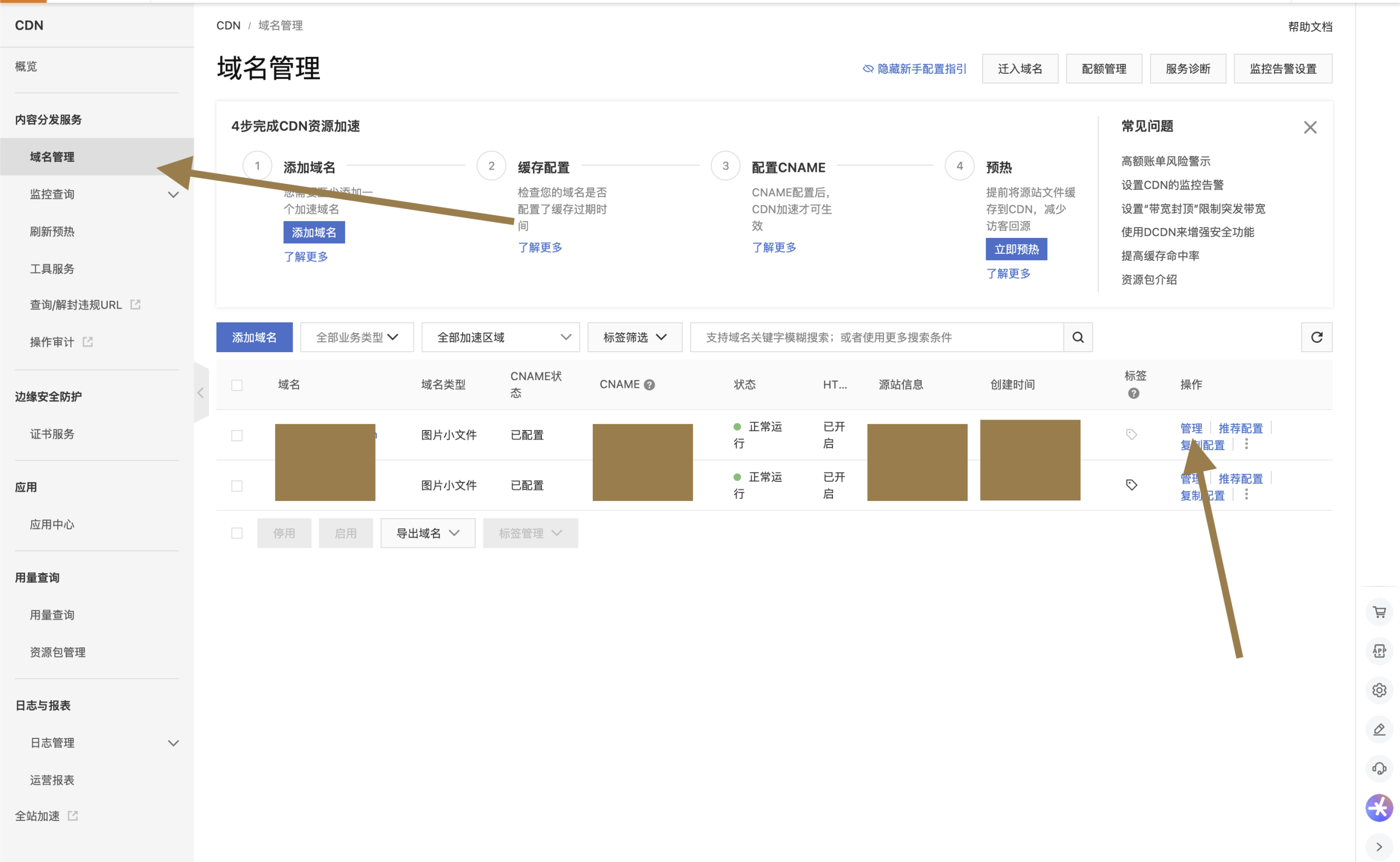The width and height of the screenshot is (1400, 862).
Task: Click 添加域名 button in step 1
Action: click(x=314, y=232)
